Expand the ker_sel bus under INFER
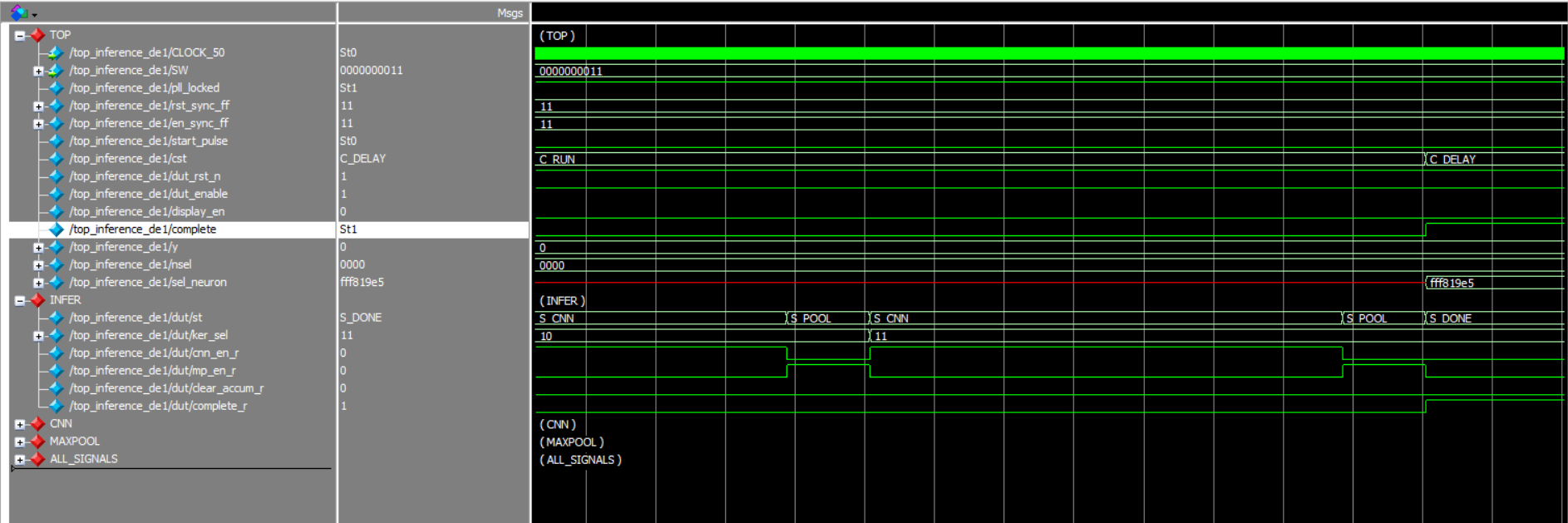The image size is (1568, 523). coord(38,336)
